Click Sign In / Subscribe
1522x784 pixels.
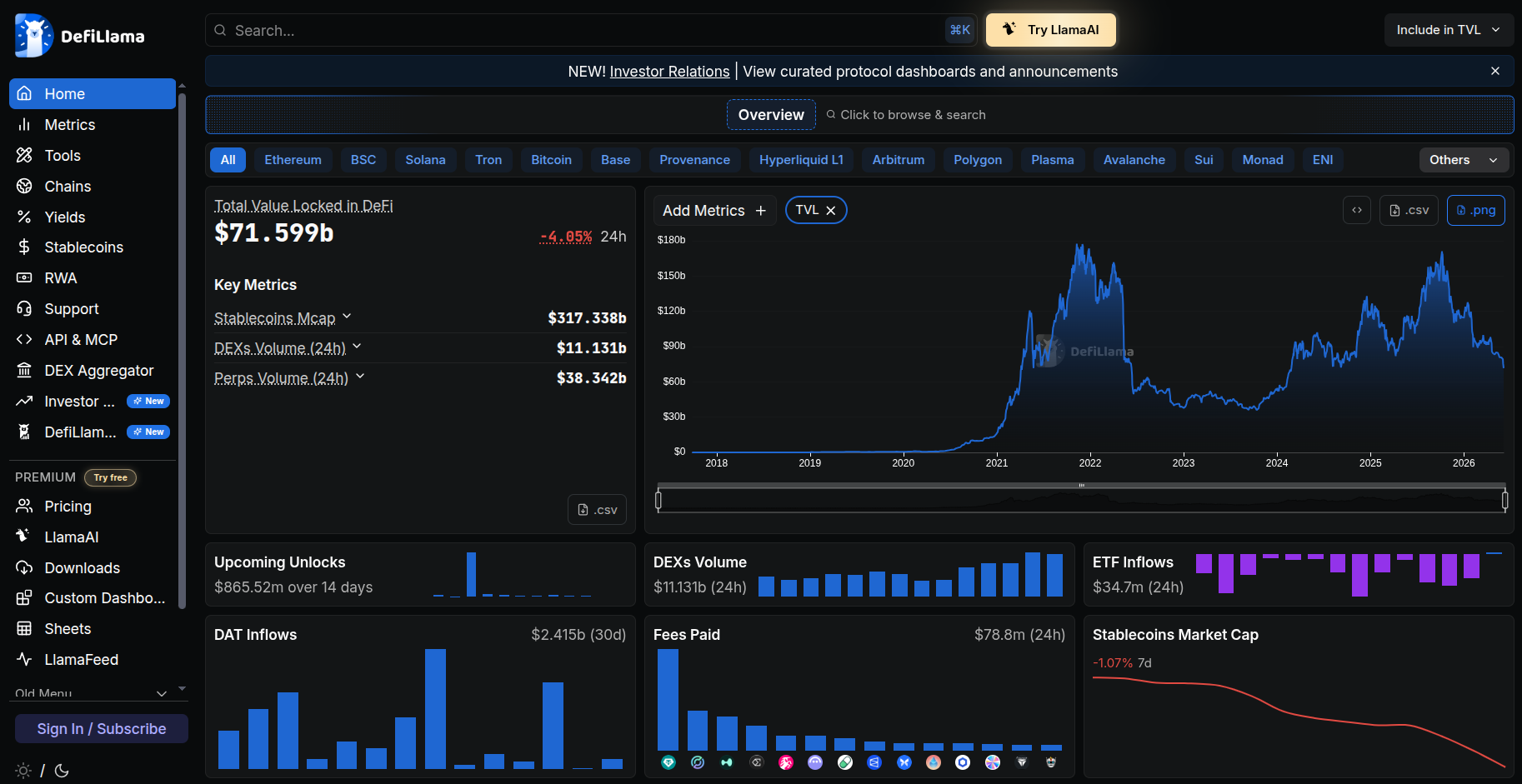click(x=102, y=729)
